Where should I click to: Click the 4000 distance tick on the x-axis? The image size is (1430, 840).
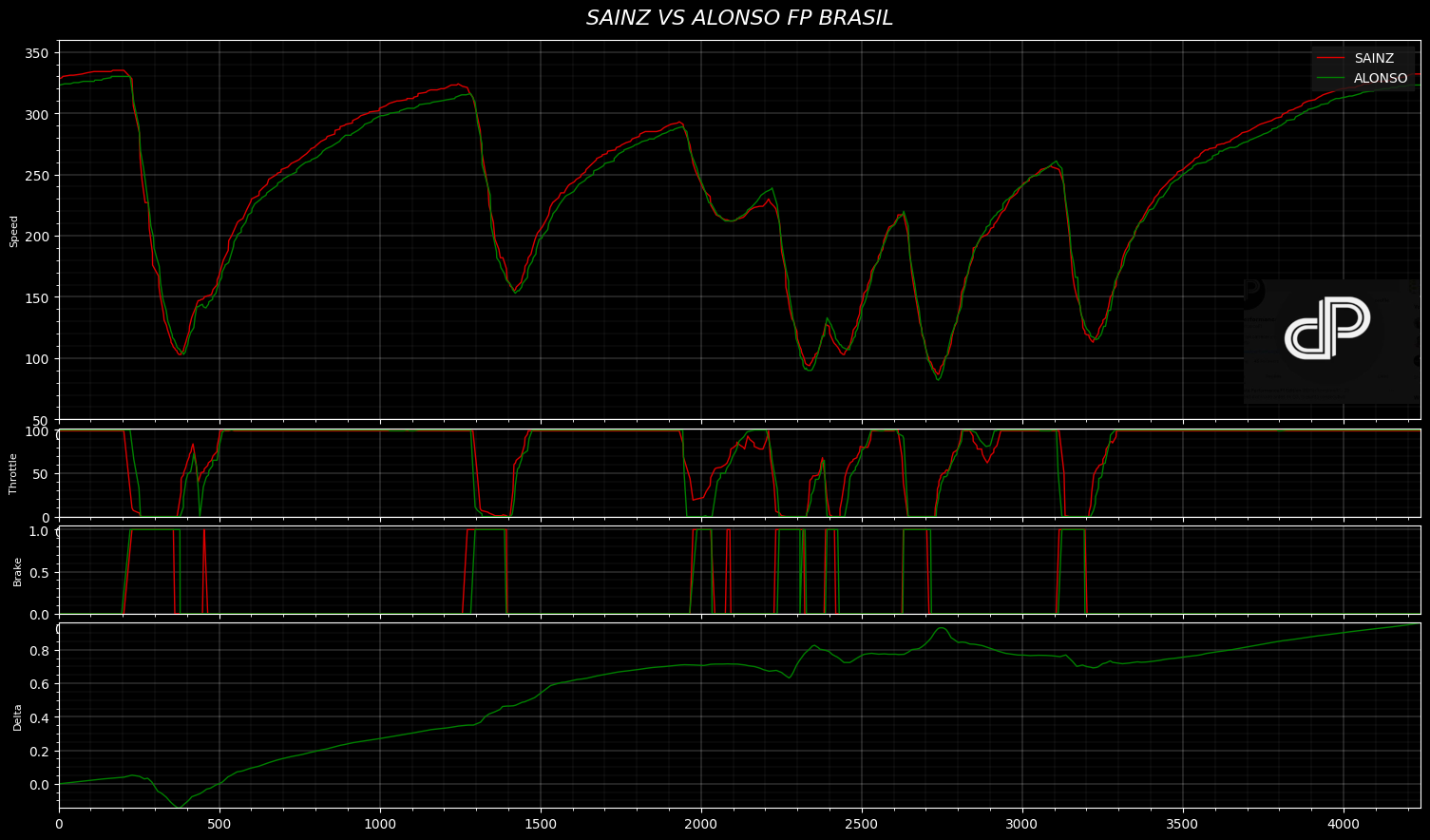point(1344,823)
